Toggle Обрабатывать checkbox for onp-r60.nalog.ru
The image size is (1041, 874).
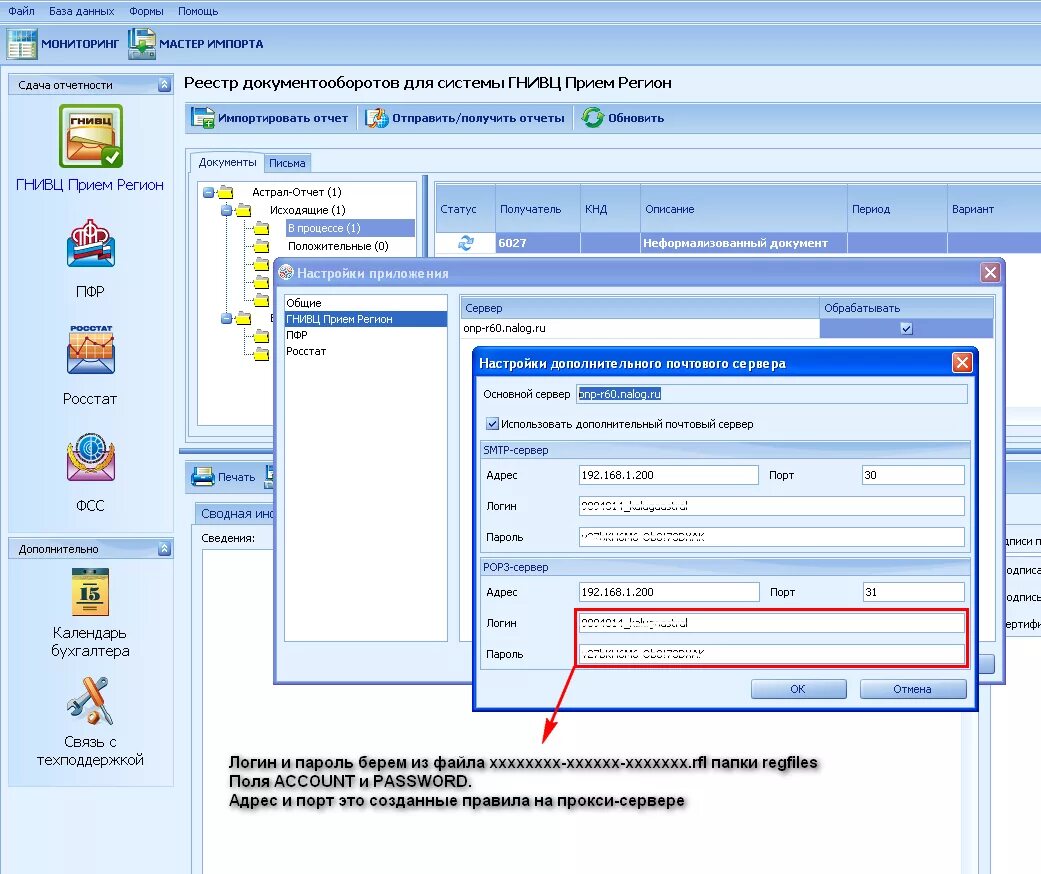pos(906,328)
